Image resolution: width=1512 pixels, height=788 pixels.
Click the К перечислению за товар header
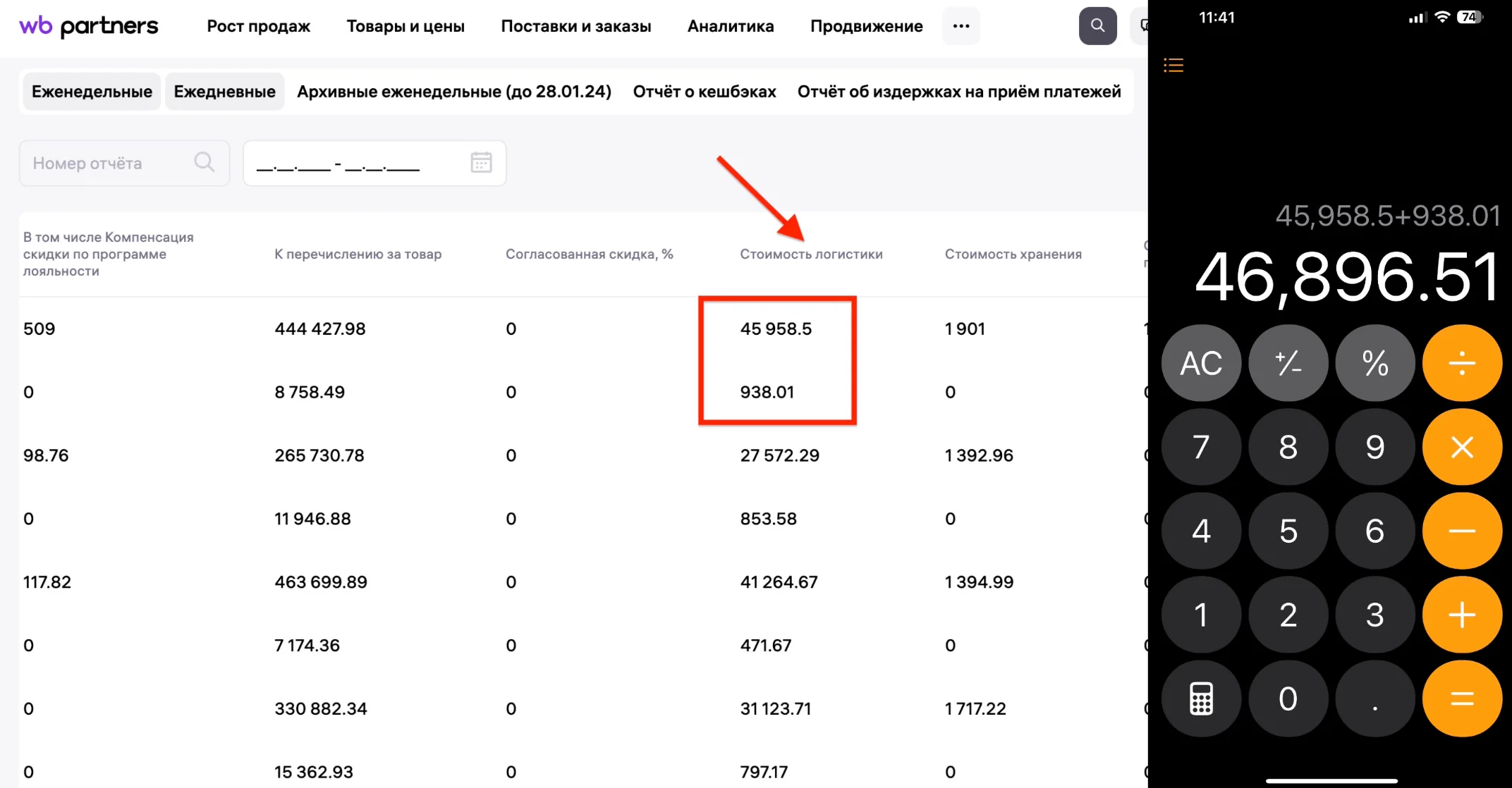[358, 254]
